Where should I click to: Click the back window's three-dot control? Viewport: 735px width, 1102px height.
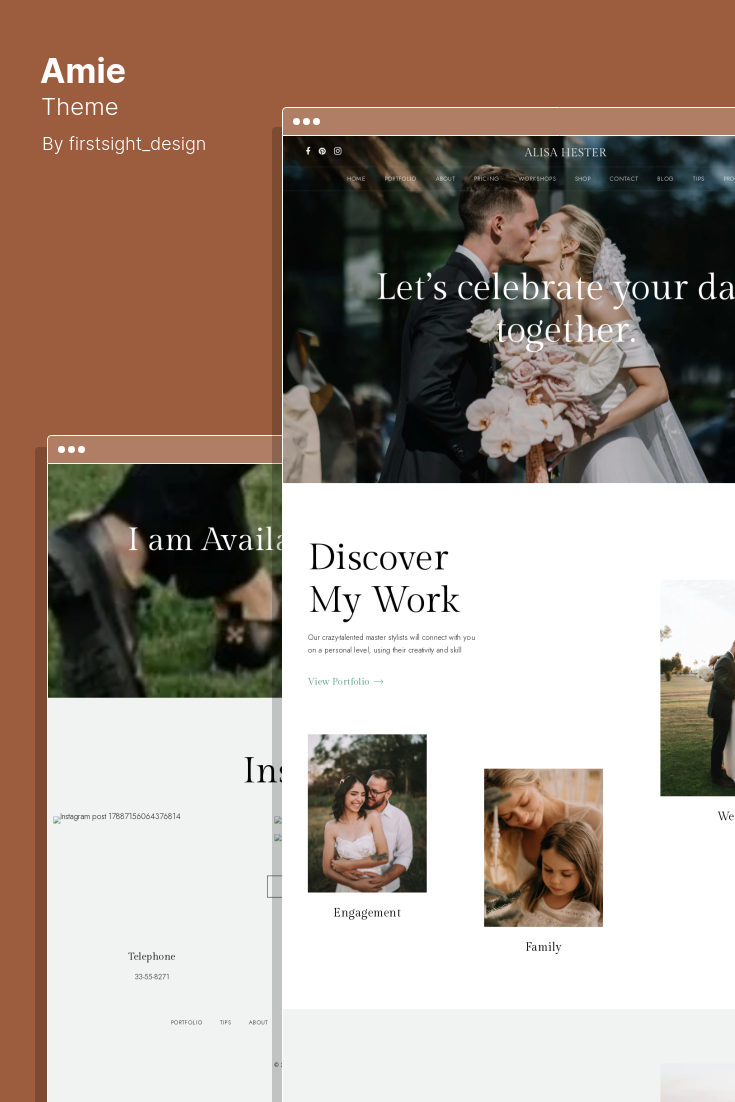point(72,450)
